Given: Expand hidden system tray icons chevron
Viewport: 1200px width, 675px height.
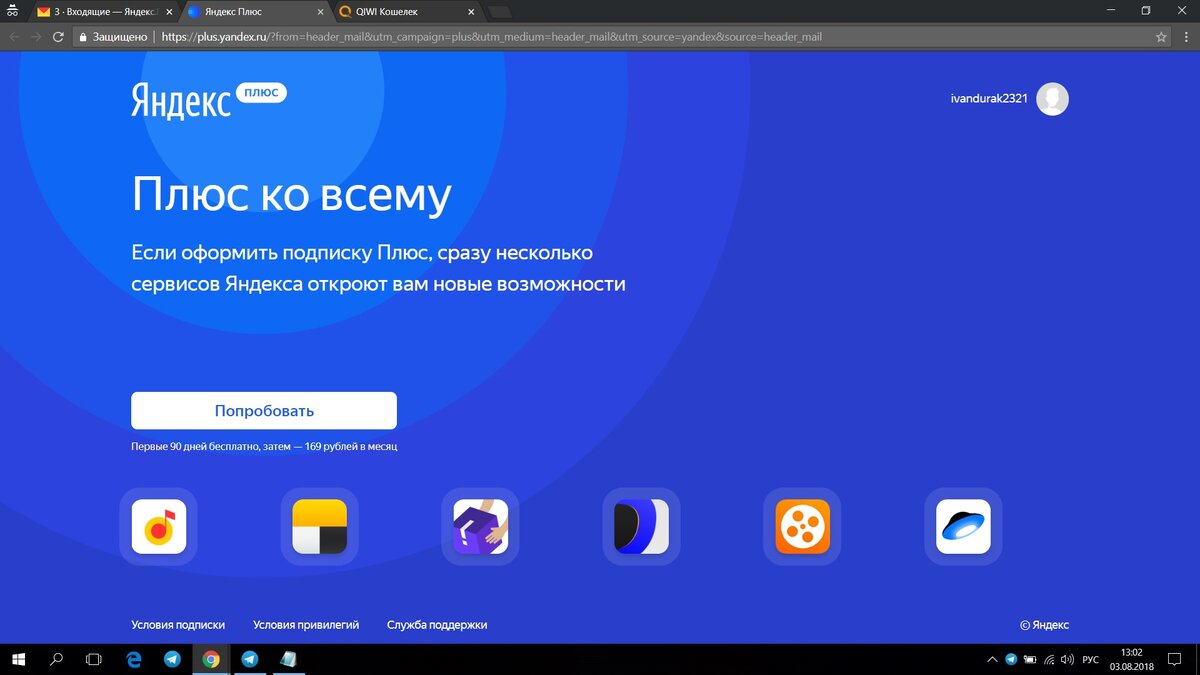Looking at the screenshot, I should click(x=992, y=660).
